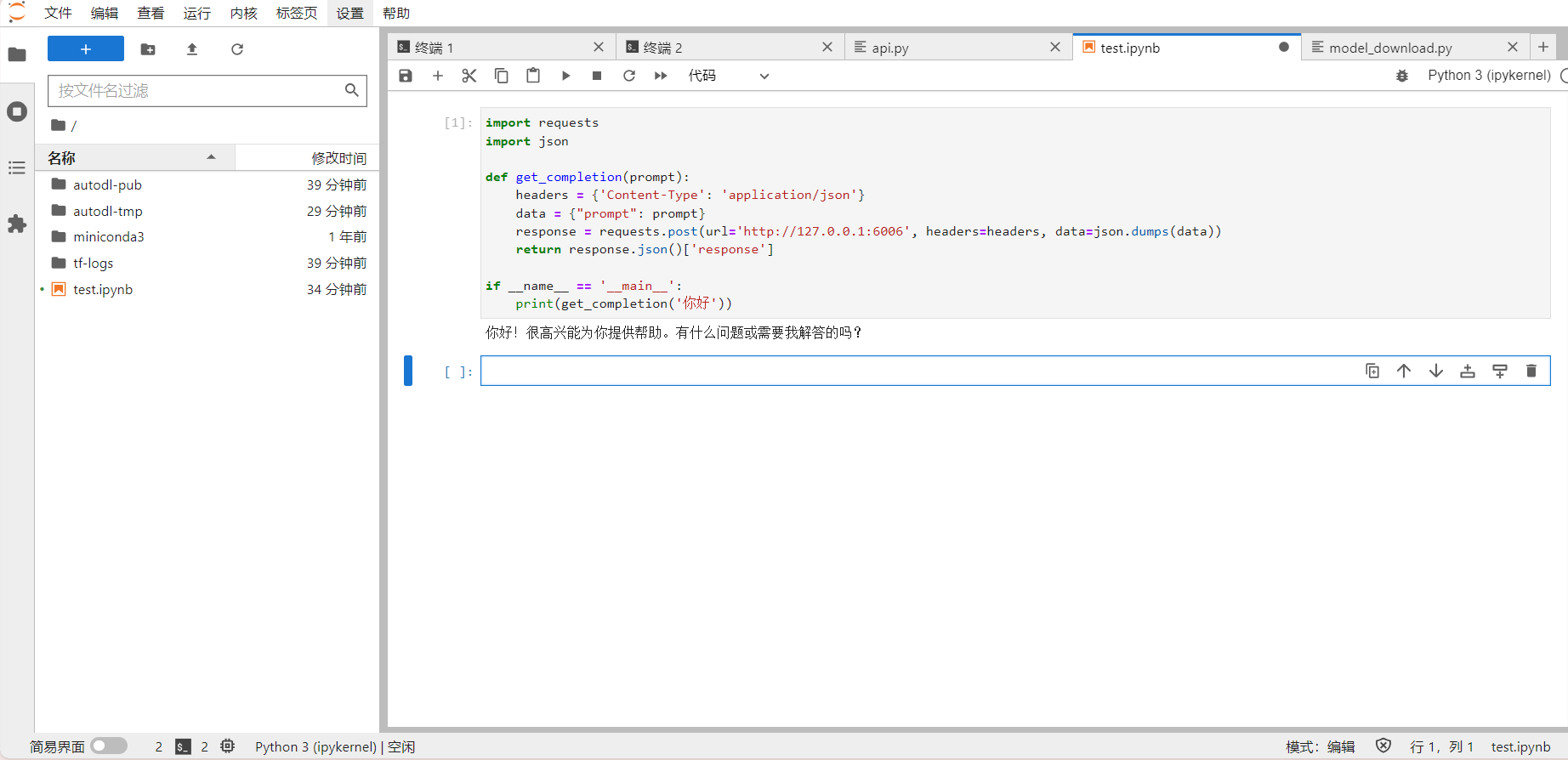Click the blue new launcher plus button
This screenshot has width=1568, height=760.
(86, 49)
